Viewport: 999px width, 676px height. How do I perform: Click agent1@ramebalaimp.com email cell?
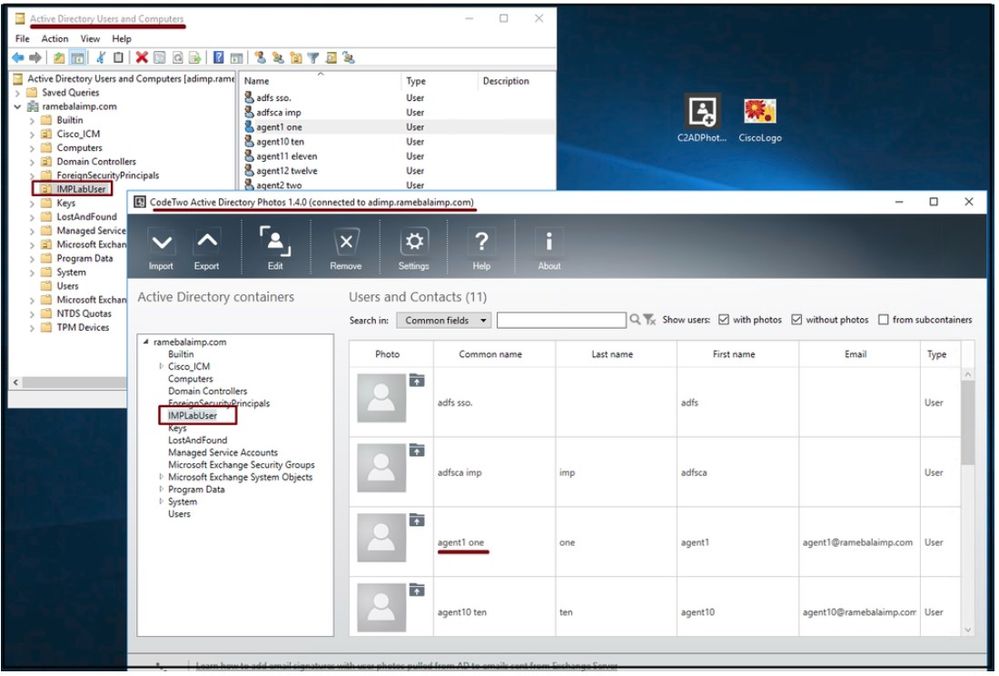(x=858, y=543)
